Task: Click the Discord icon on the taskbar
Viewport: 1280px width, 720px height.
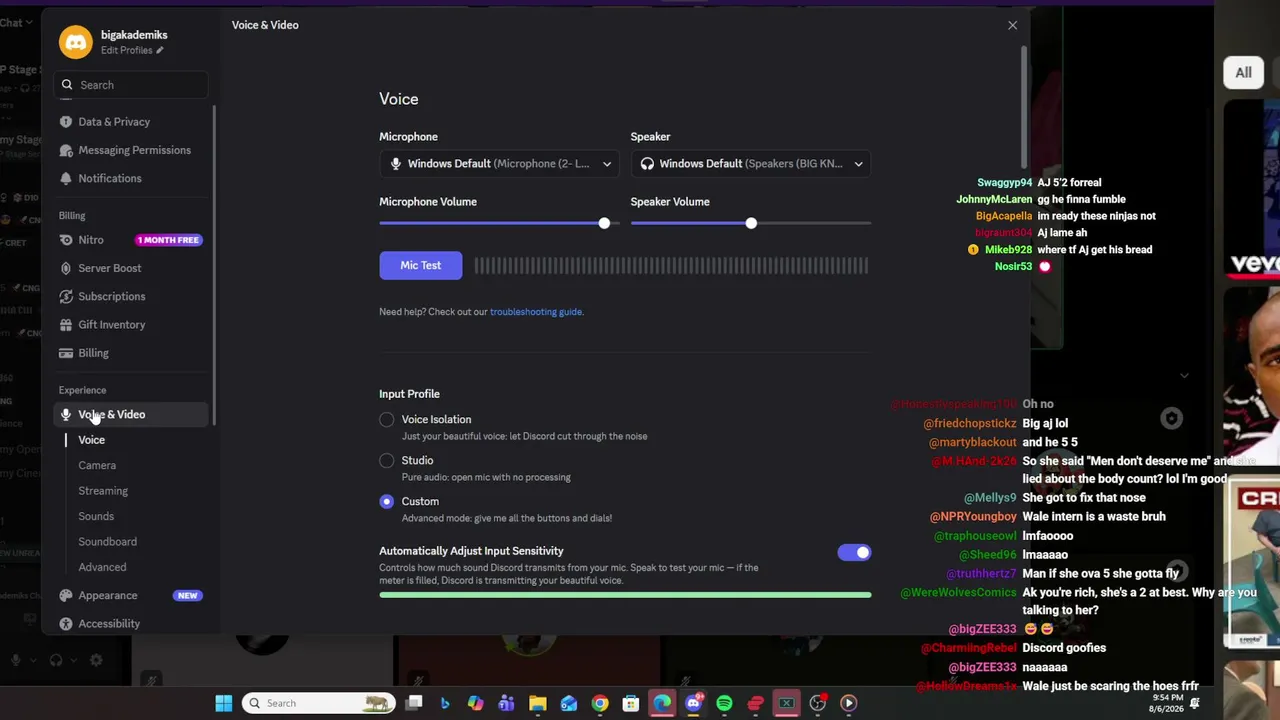Action: pyautogui.click(x=693, y=703)
